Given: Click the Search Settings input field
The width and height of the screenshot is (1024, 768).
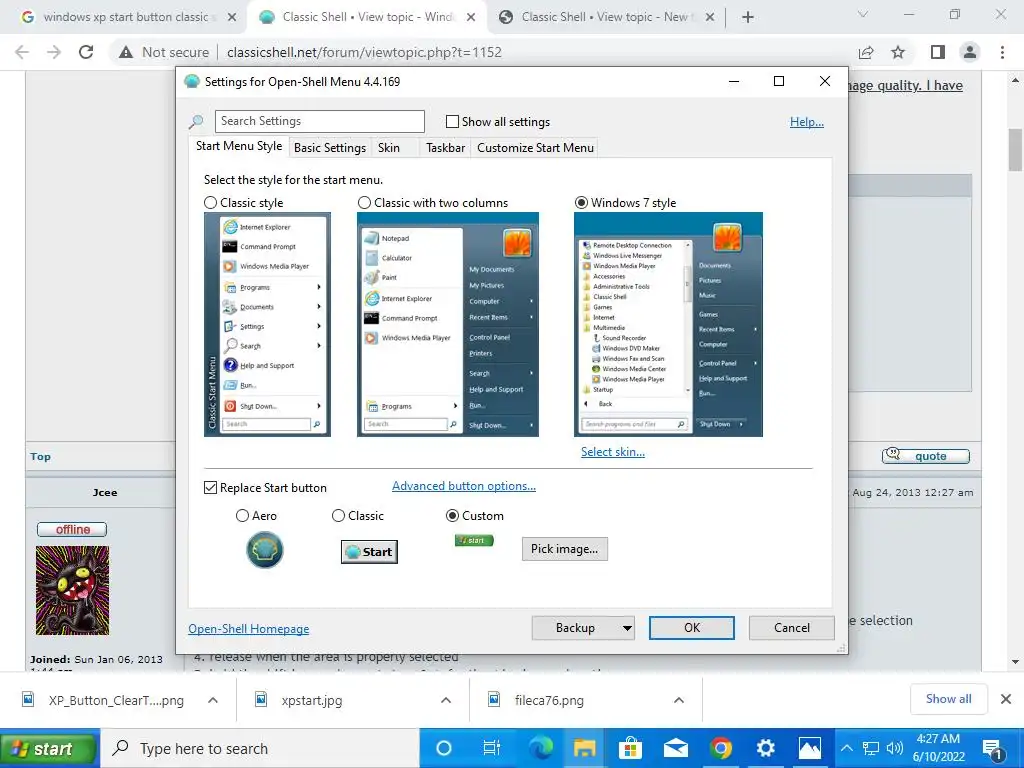Looking at the screenshot, I should (x=319, y=121).
